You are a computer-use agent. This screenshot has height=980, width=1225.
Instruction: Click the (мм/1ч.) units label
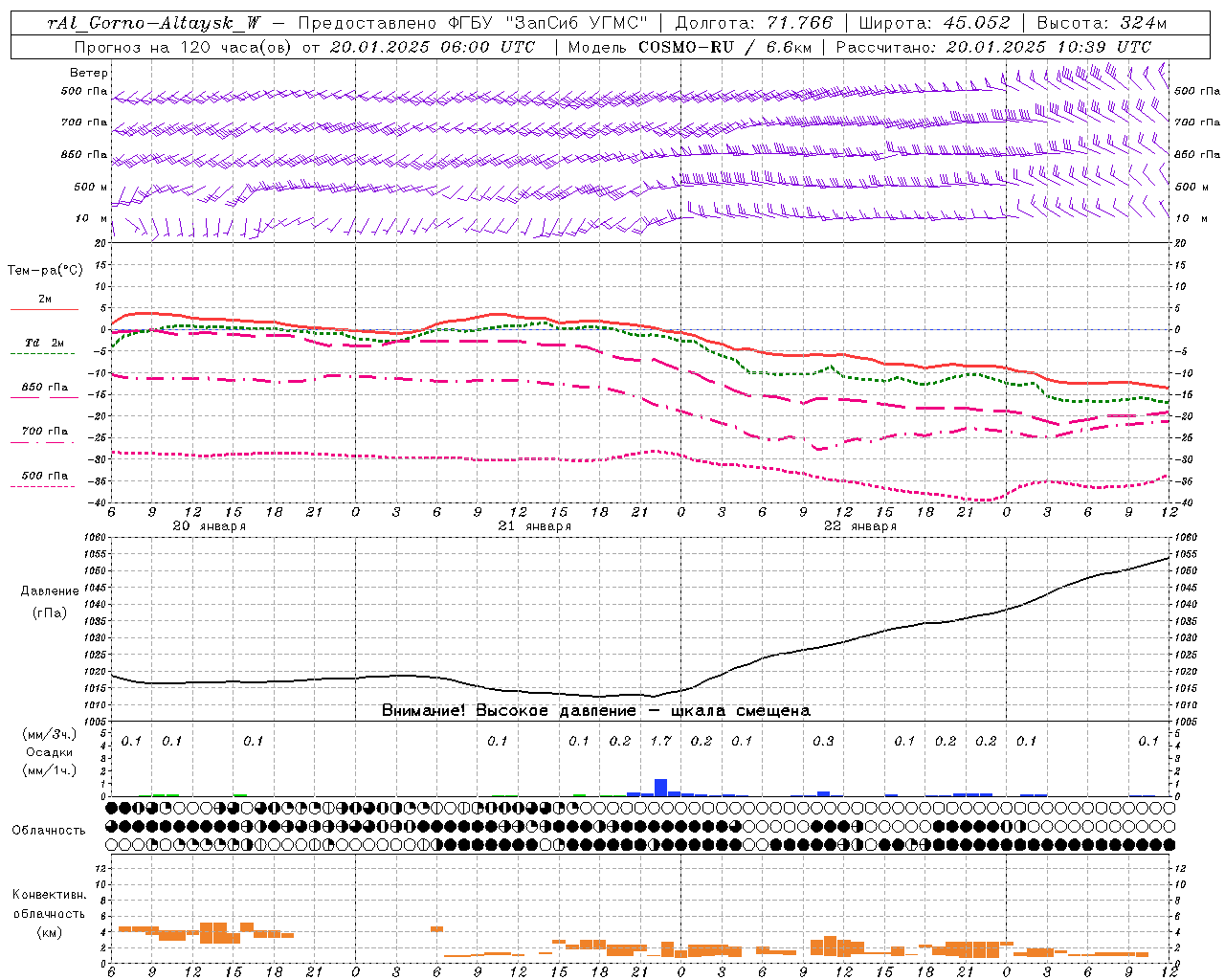(x=49, y=770)
